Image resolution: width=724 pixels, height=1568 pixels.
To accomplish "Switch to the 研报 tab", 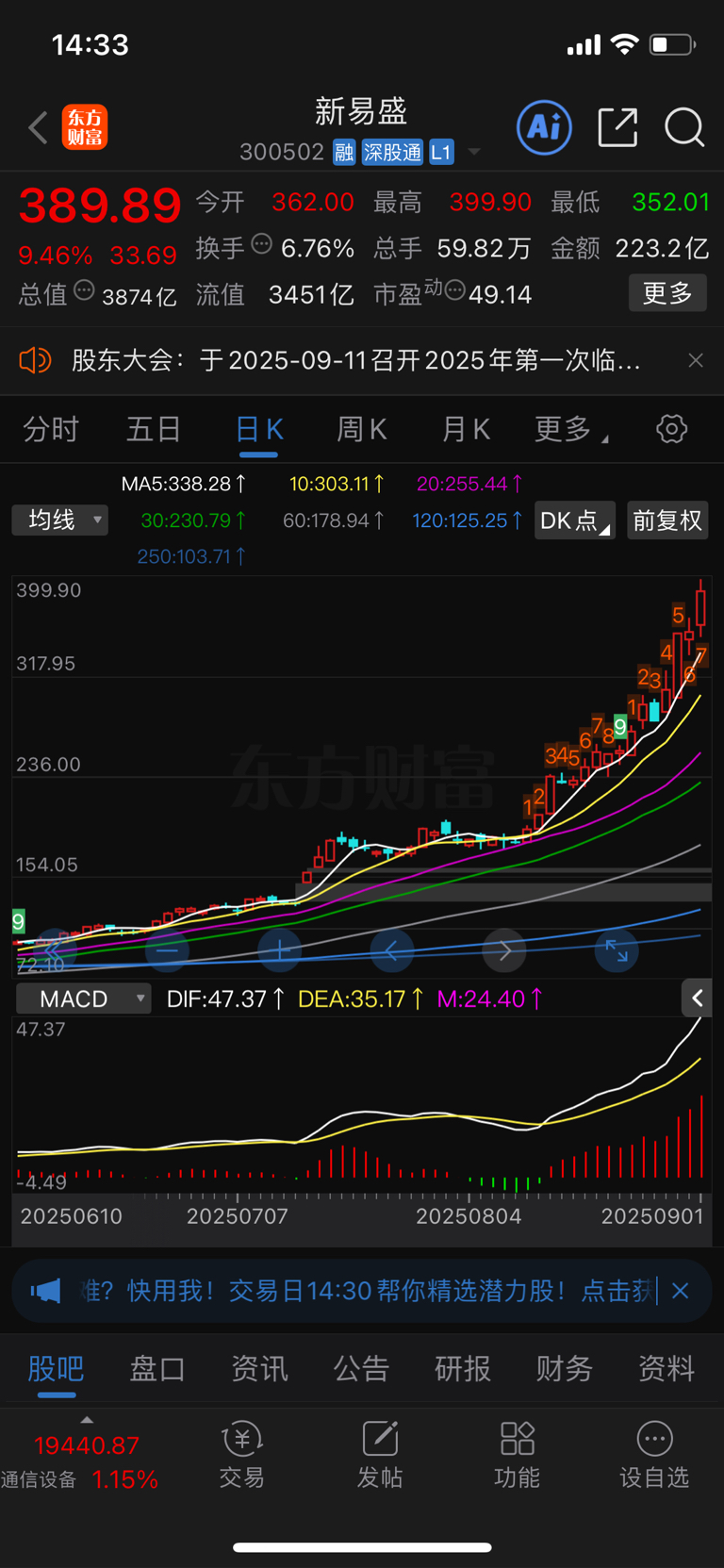I will [463, 1368].
